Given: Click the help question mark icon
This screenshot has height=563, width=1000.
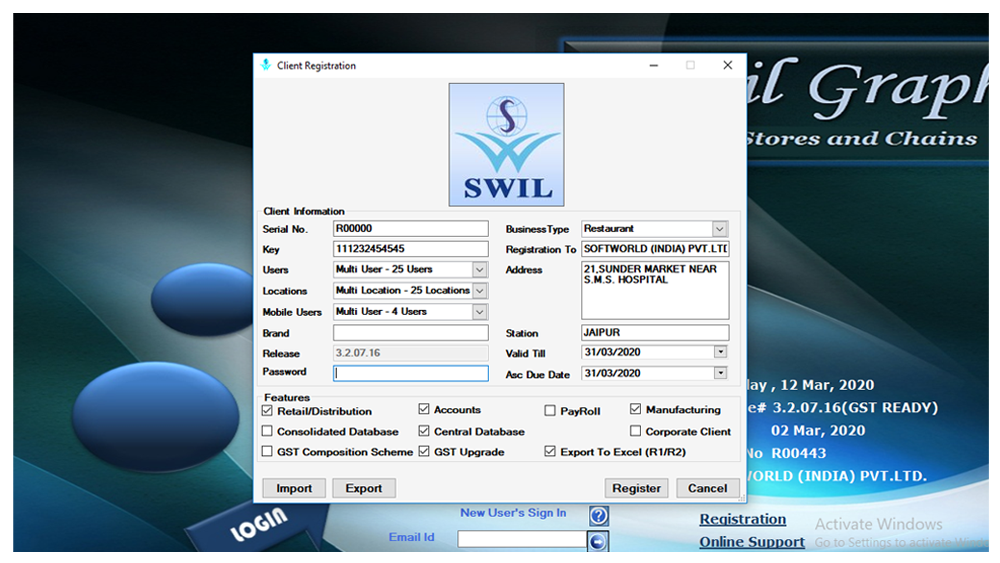Looking at the screenshot, I should (598, 515).
